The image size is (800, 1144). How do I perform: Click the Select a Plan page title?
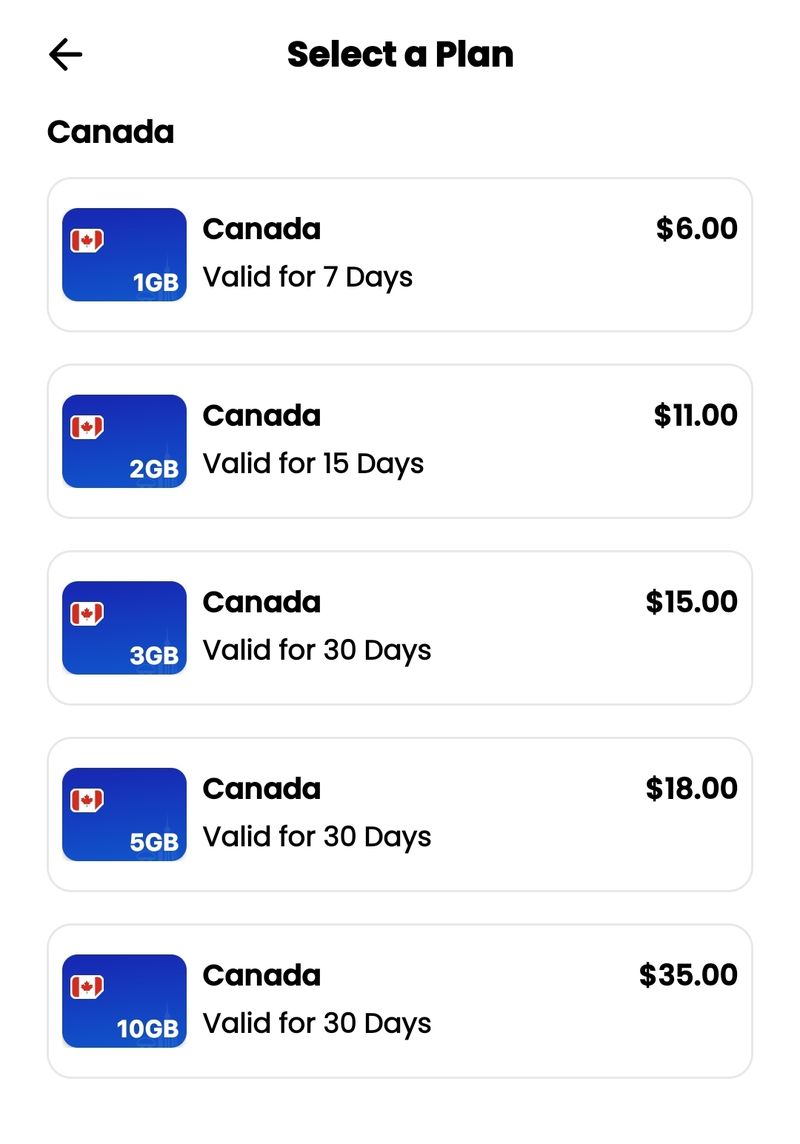pos(400,55)
